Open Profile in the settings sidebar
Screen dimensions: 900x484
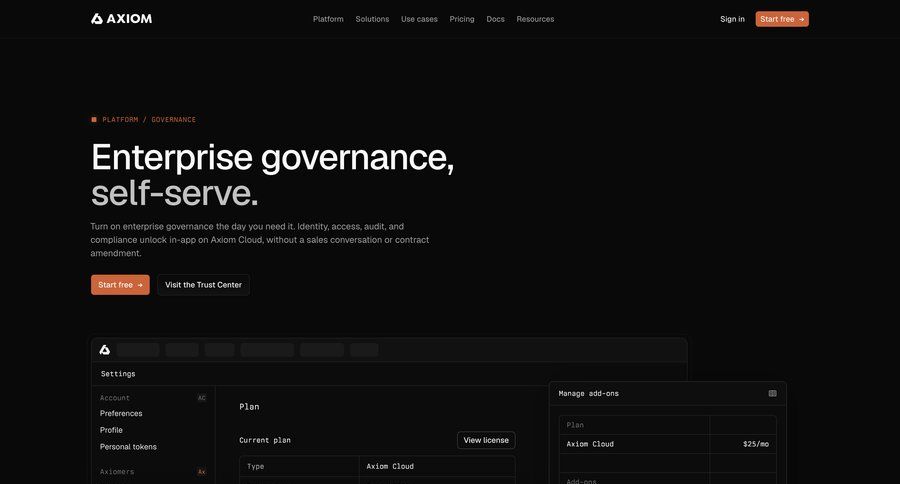[111, 430]
